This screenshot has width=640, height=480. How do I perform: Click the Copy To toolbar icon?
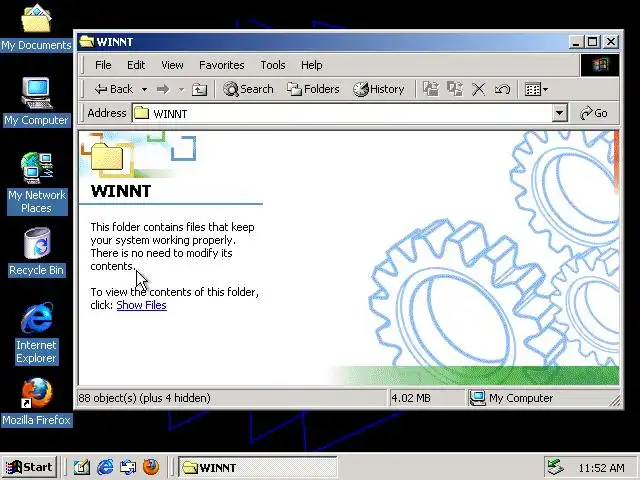455,89
